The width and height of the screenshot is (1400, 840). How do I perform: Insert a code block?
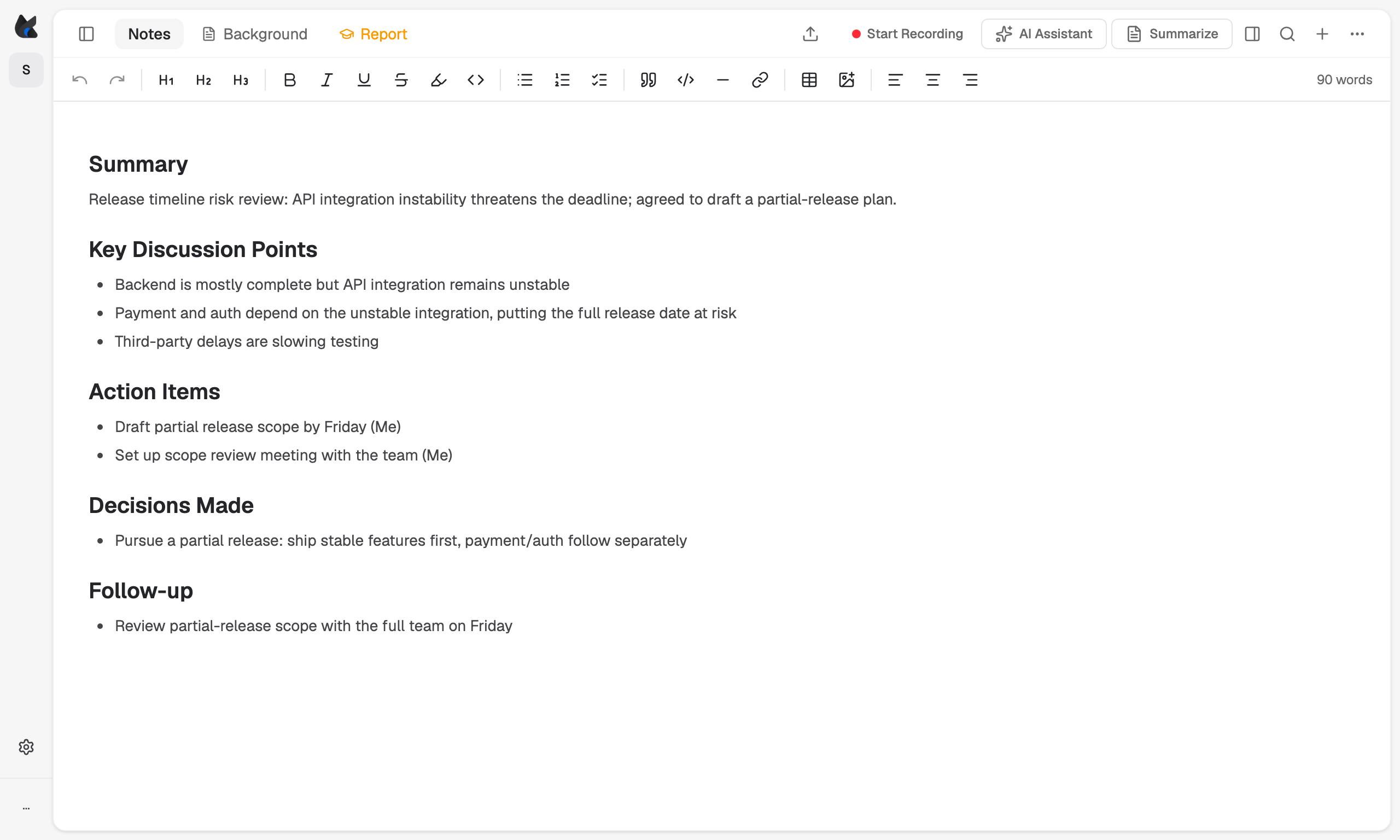[686, 80]
